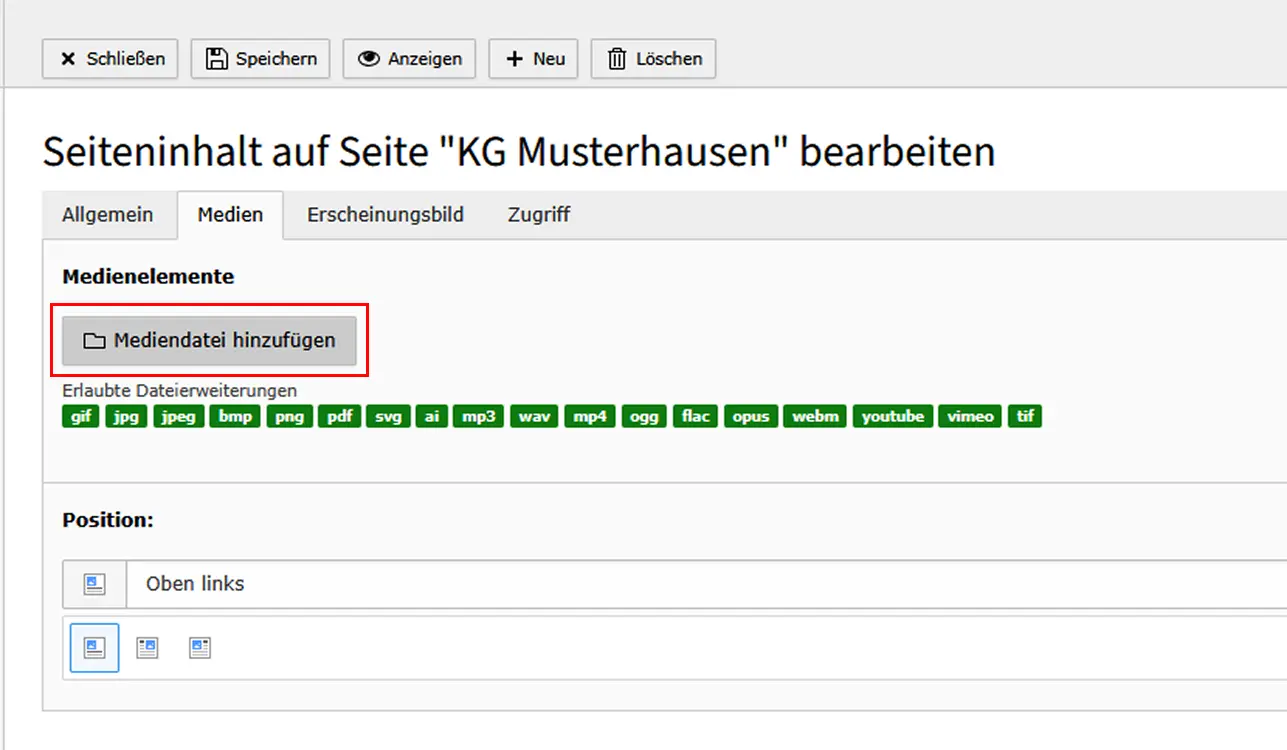Select the image-right-in-text position icon

click(147, 648)
